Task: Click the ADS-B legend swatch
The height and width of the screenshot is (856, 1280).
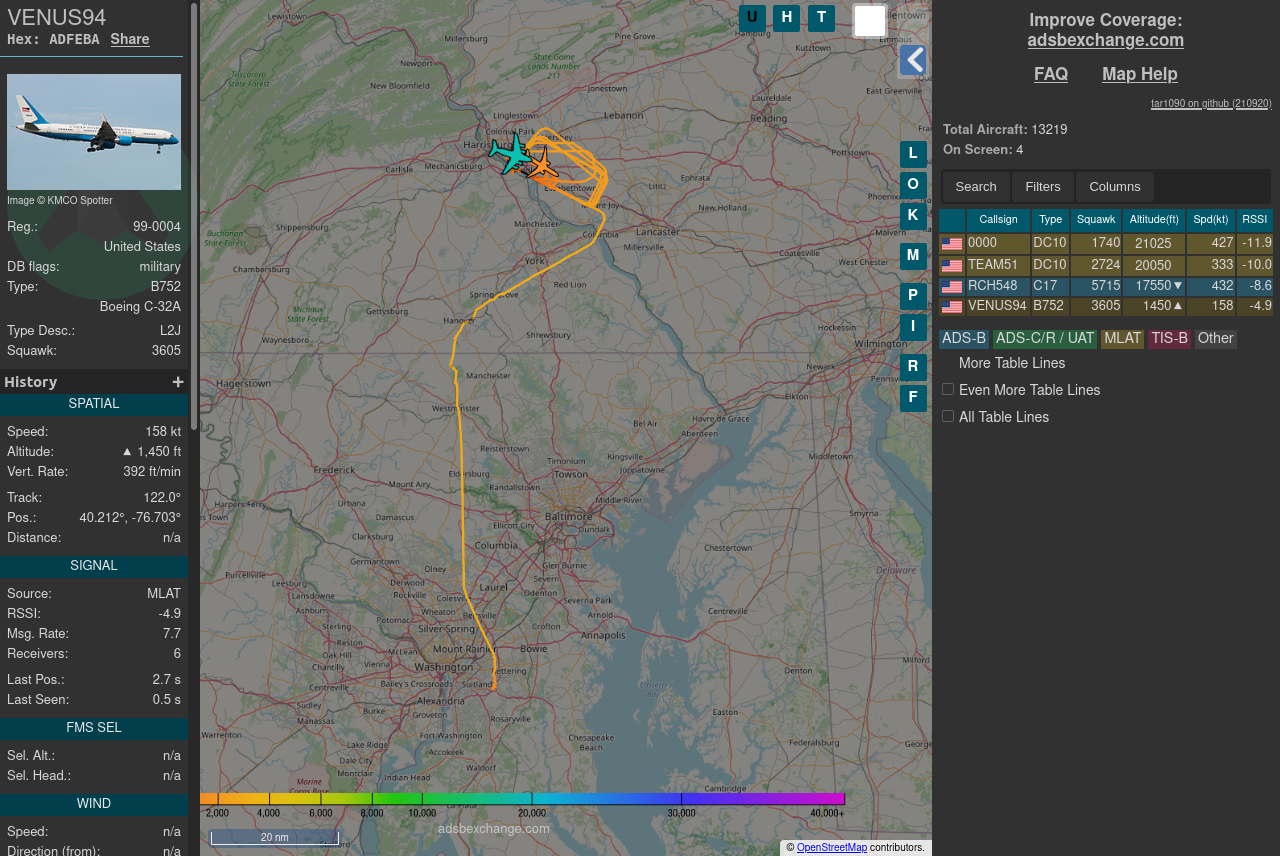Action: 964,339
